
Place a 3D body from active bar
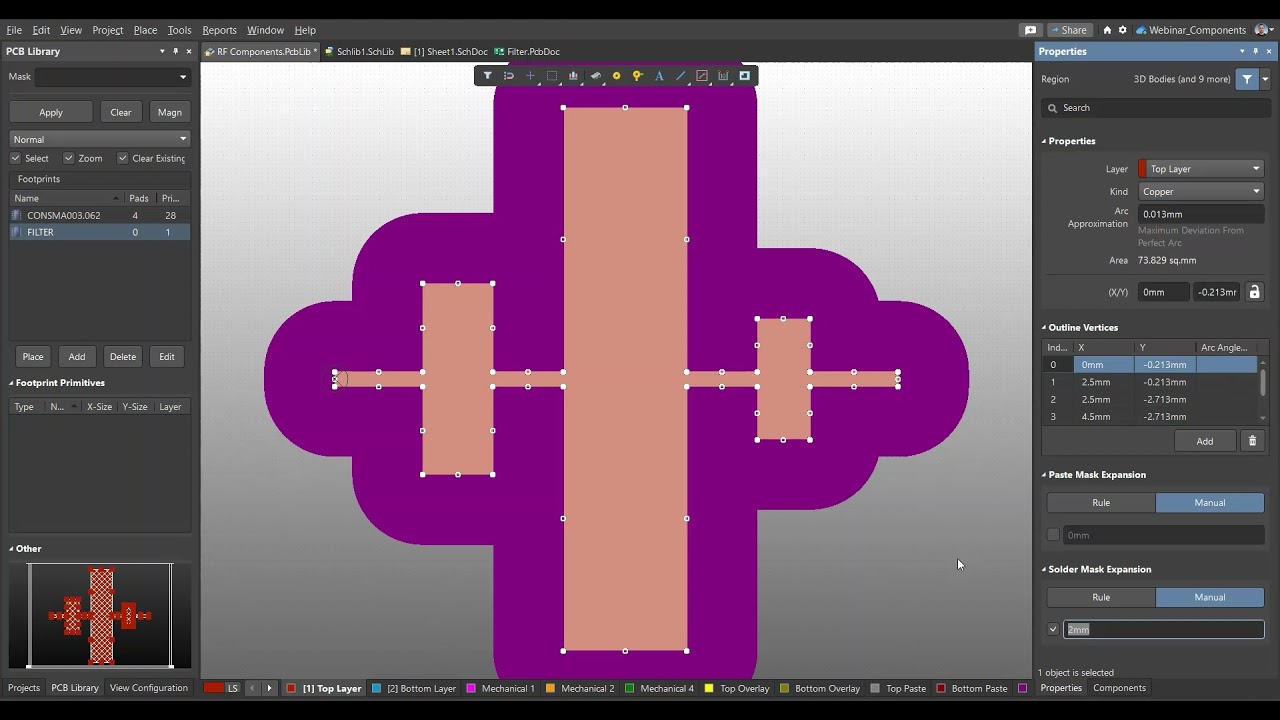tap(595, 76)
